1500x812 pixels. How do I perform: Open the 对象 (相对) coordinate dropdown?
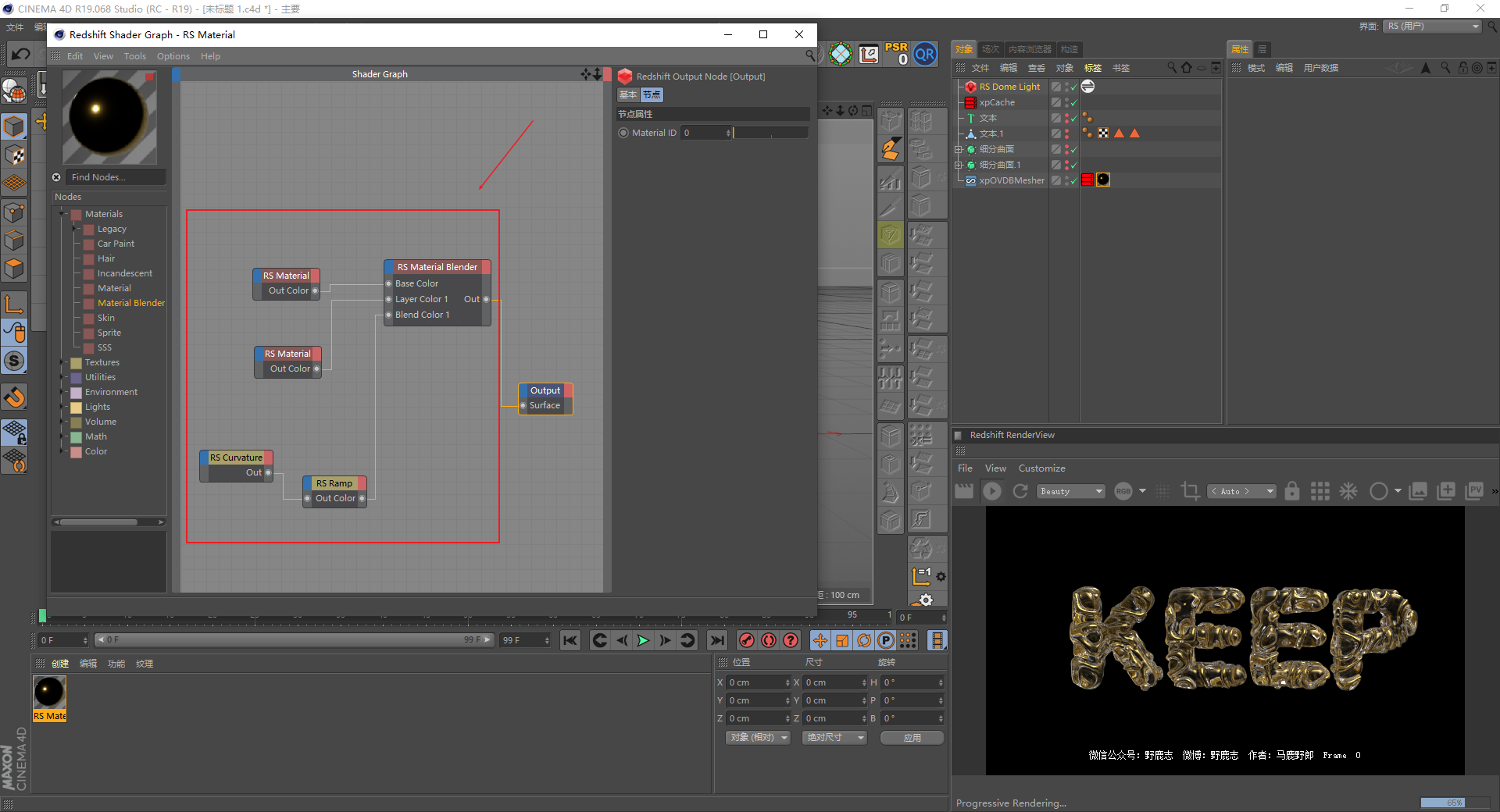(758, 738)
